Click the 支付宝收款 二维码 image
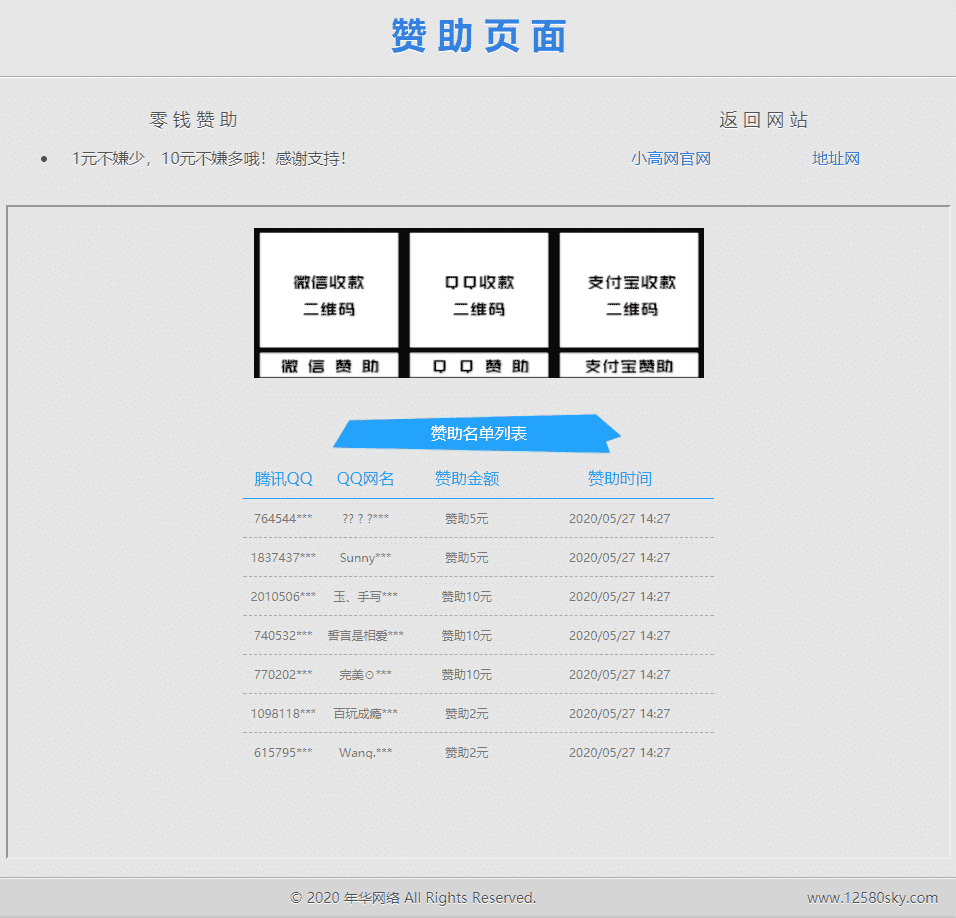 click(629, 290)
